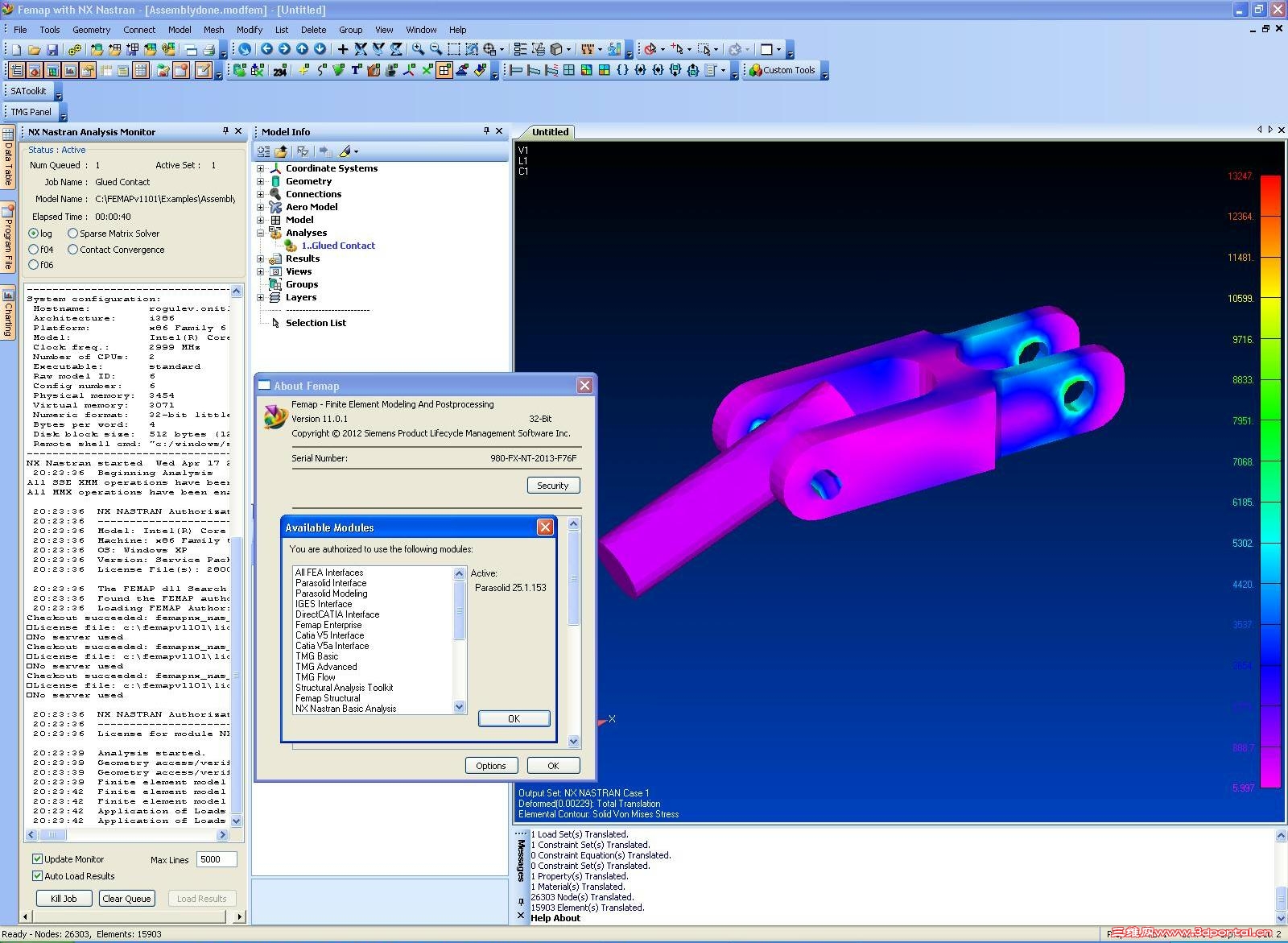Select the 1..Glued Contact analysis item

(x=338, y=246)
